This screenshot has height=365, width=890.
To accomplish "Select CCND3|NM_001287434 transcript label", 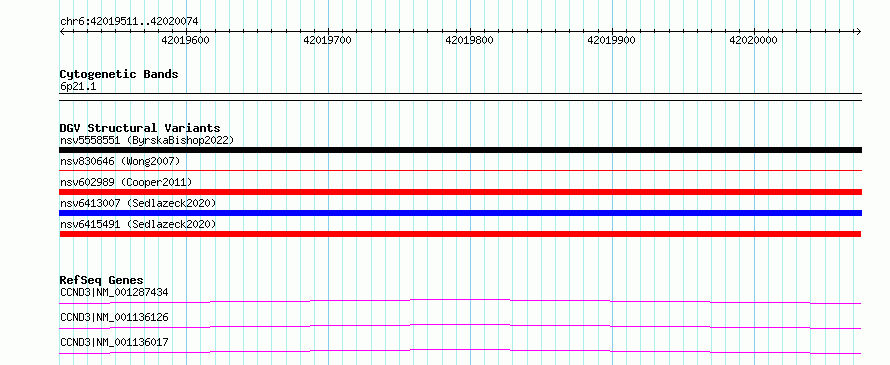I will [x=114, y=292].
